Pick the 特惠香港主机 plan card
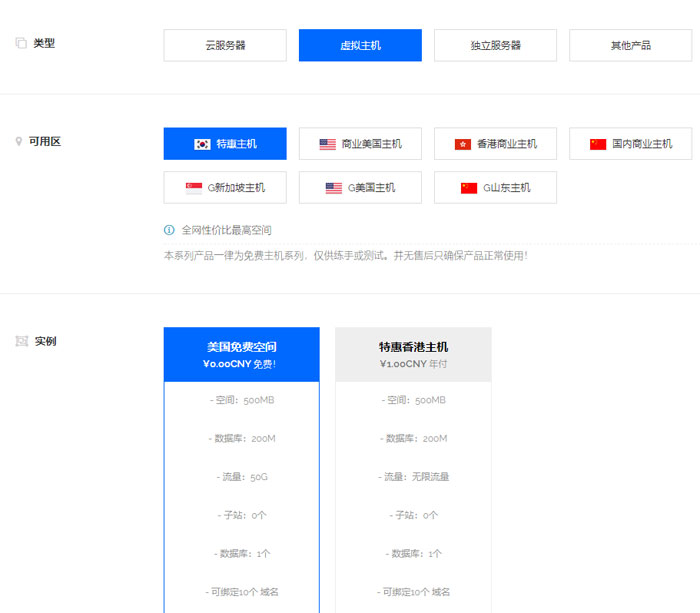This screenshot has height=613, width=700. pyautogui.click(x=413, y=354)
